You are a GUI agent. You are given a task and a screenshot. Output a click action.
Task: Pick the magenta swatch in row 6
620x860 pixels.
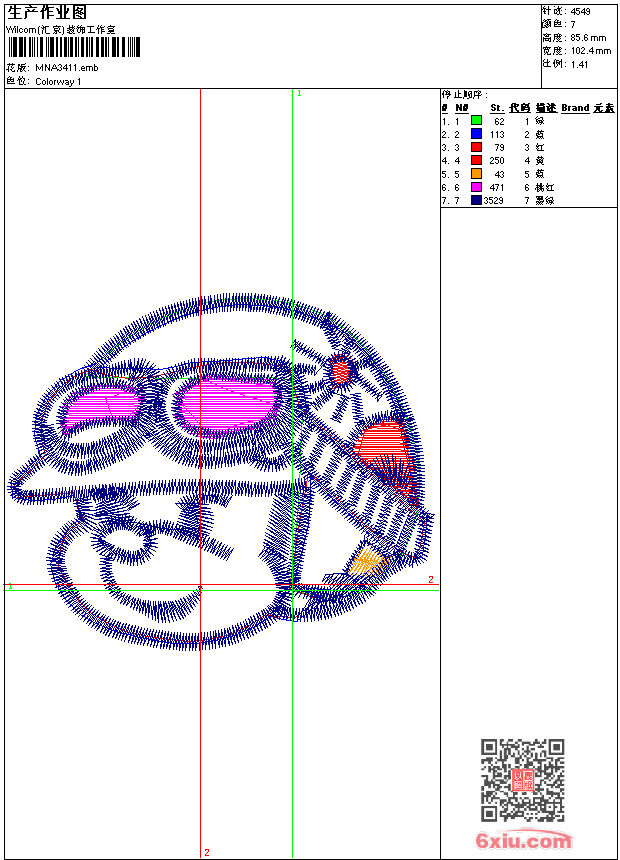click(x=476, y=187)
